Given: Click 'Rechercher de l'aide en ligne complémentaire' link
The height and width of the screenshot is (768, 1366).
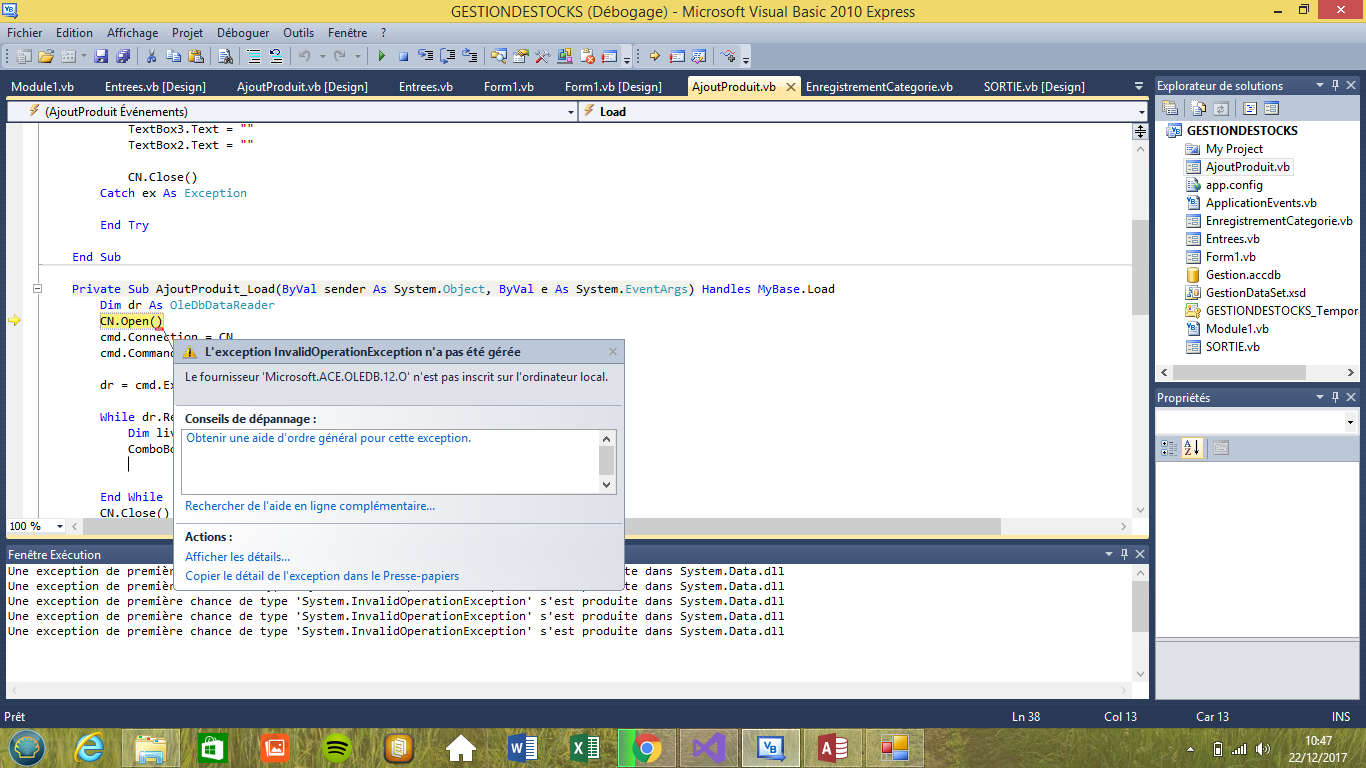Looking at the screenshot, I should click(310, 506).
